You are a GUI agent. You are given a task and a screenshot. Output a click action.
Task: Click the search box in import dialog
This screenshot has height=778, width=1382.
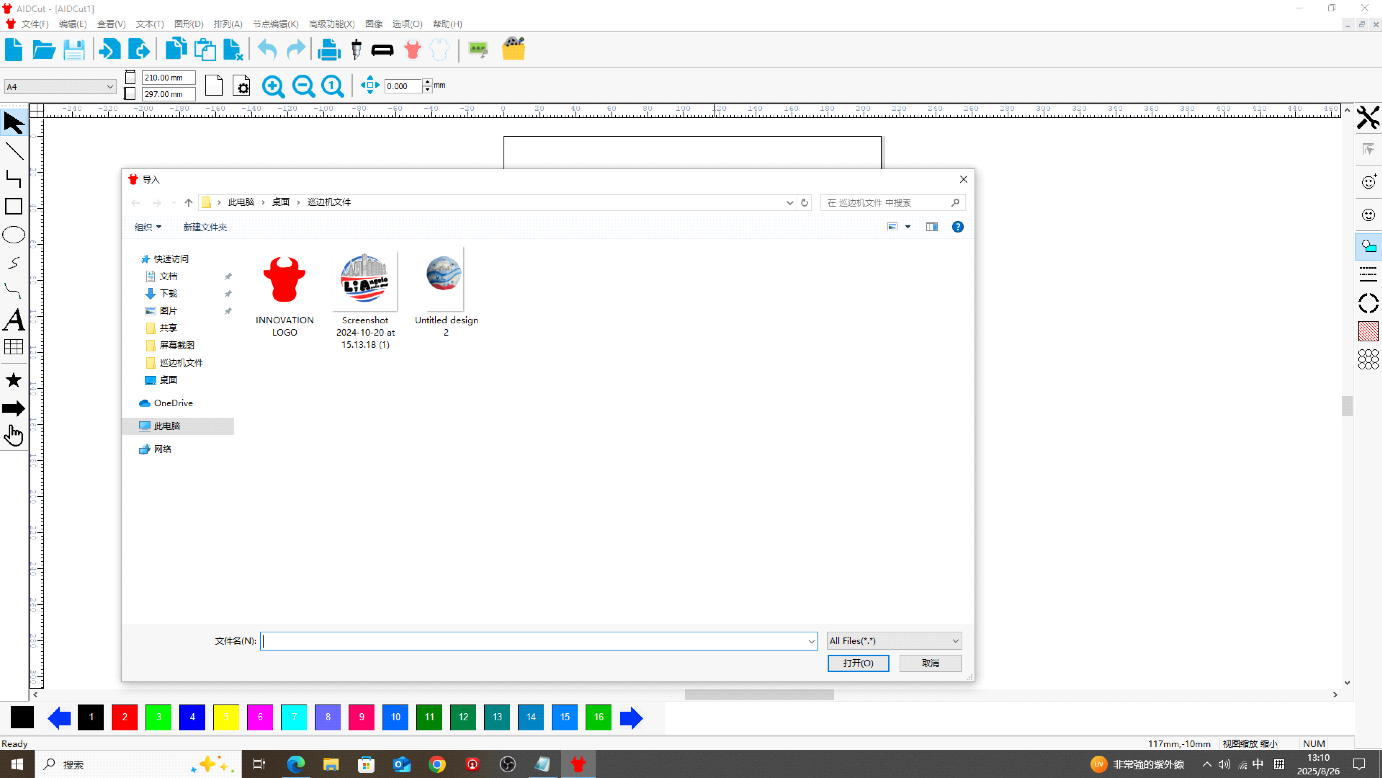click(893, 202)
